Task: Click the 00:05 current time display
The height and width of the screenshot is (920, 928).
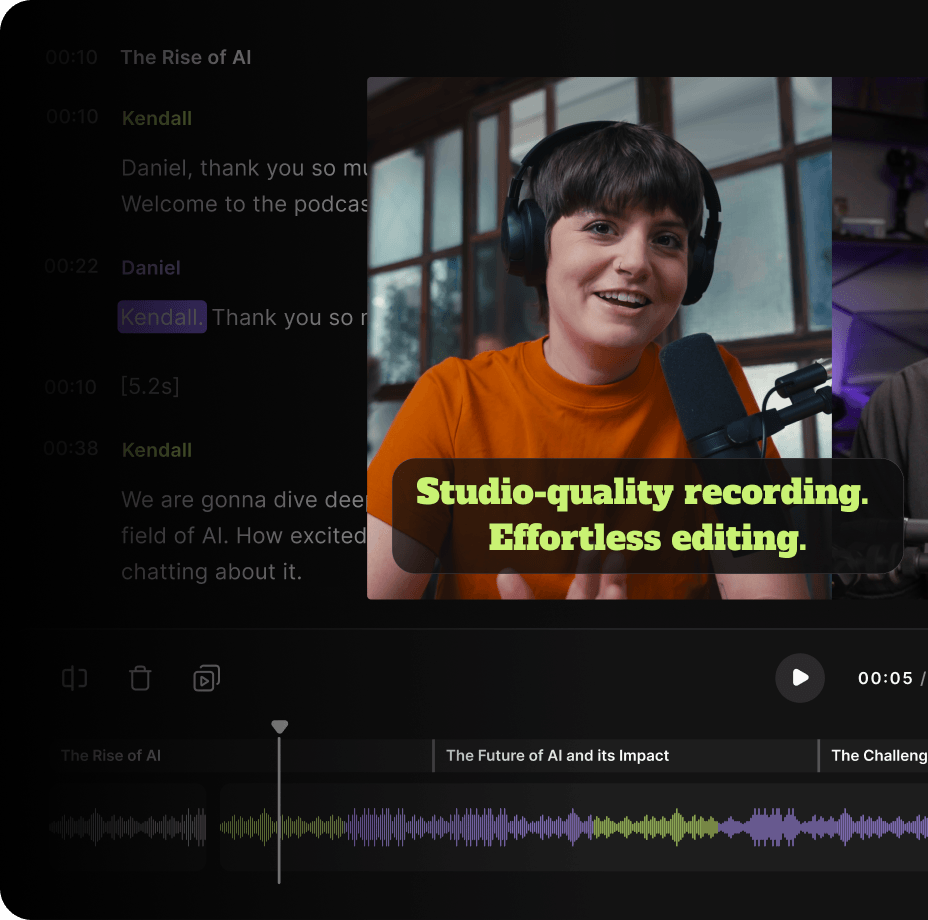Action: click(885, 679)
